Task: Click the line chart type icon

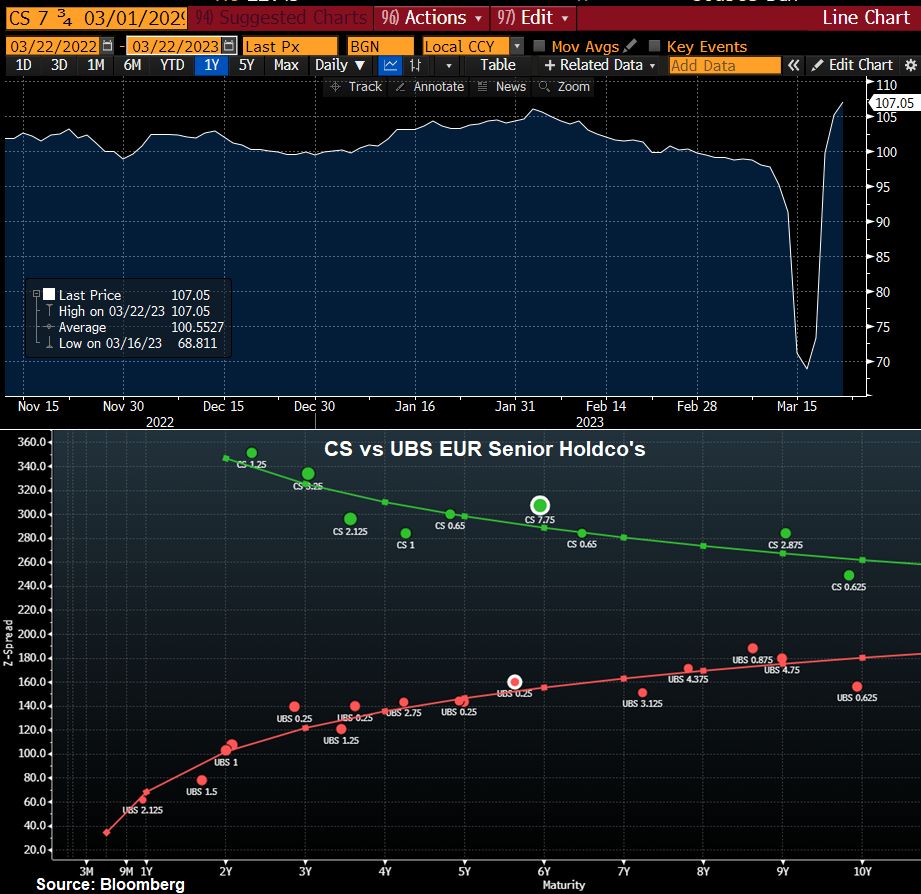Action: point(390,65)
